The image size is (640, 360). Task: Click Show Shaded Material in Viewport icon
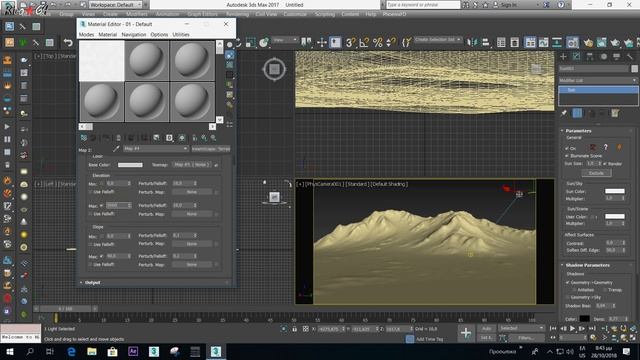pos(182,138)
